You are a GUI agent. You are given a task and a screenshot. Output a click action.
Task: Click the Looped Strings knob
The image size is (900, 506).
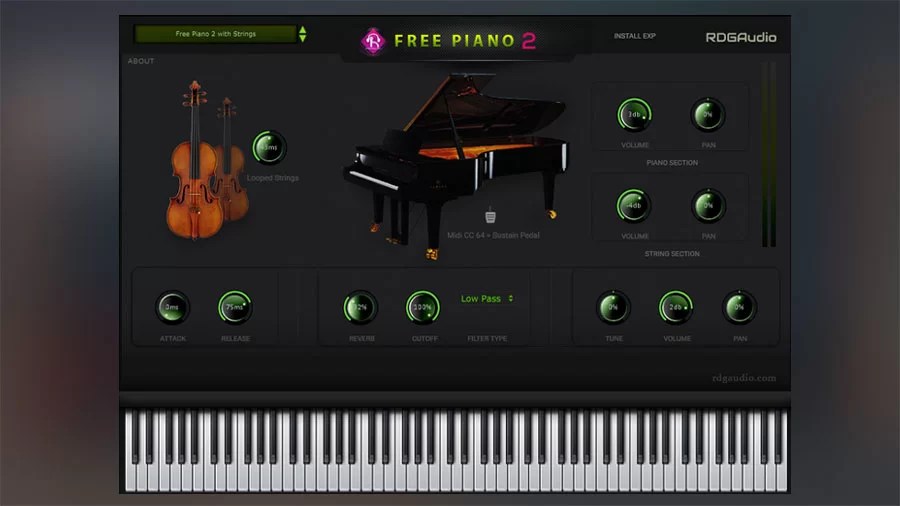(269, 147)
